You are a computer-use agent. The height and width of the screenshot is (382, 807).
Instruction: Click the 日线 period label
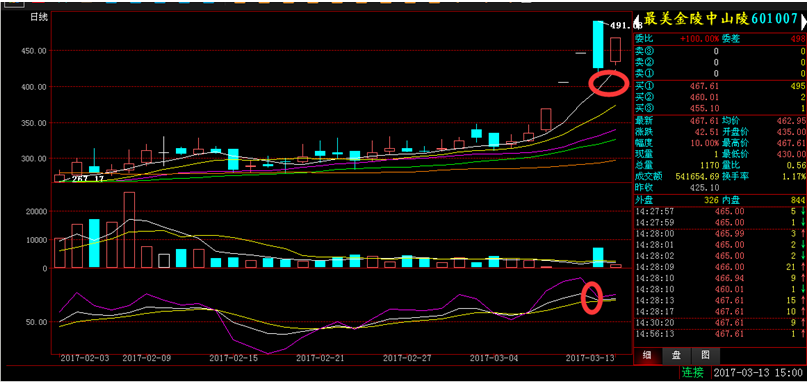coord(39,17)
